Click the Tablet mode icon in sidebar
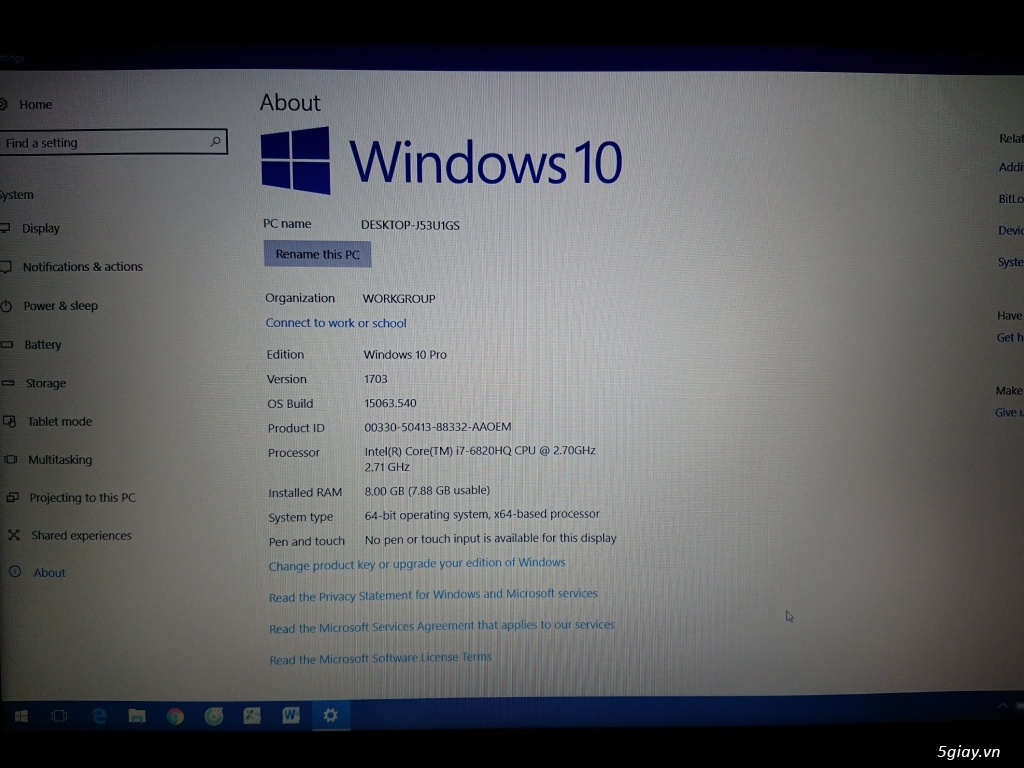 point(9,421)
